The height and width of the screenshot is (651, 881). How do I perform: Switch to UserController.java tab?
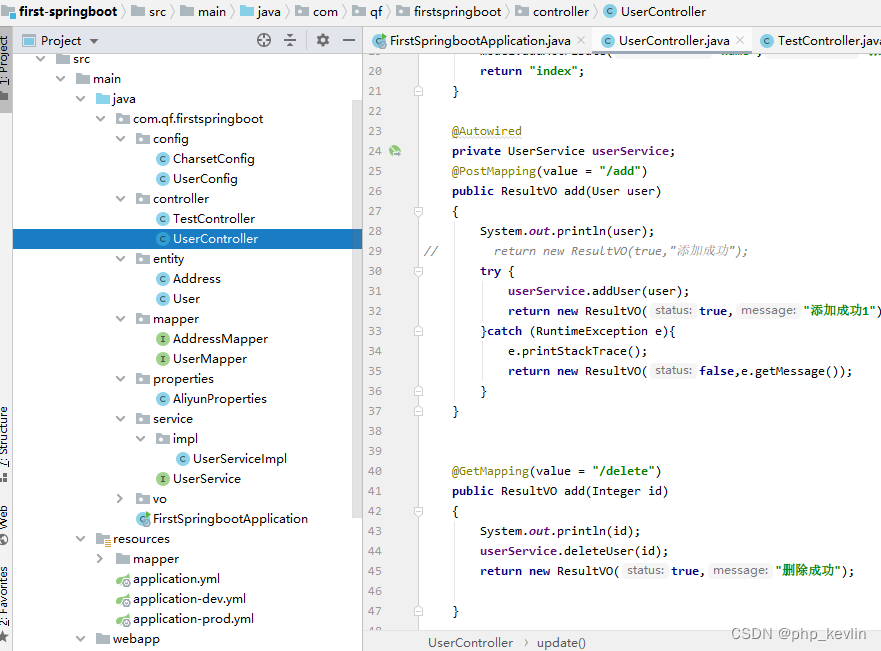674,40
